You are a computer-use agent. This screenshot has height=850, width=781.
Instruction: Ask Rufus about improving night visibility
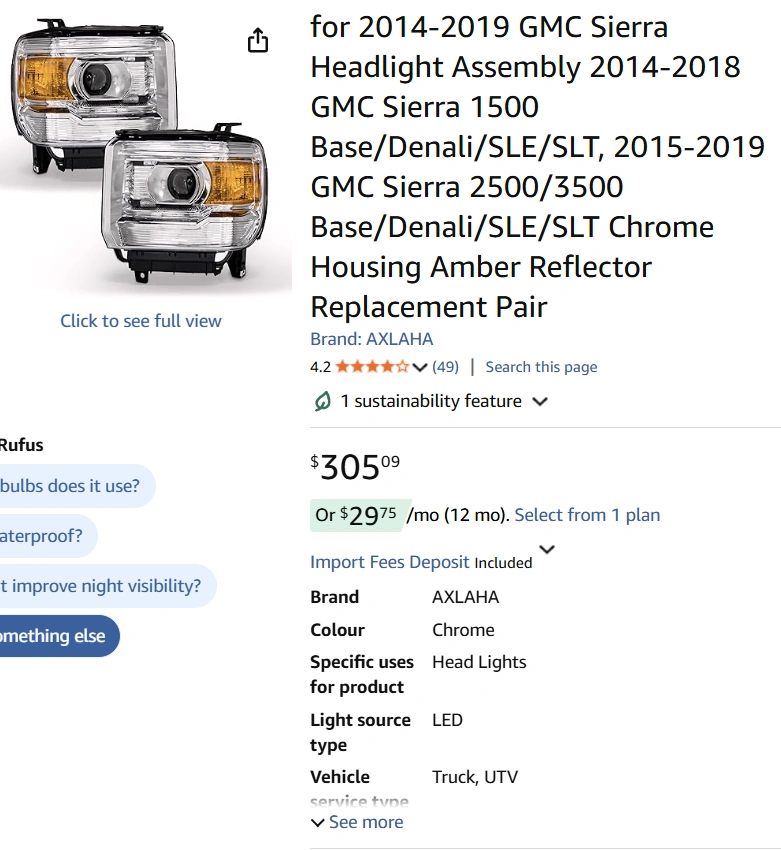[x=105, y=586]
